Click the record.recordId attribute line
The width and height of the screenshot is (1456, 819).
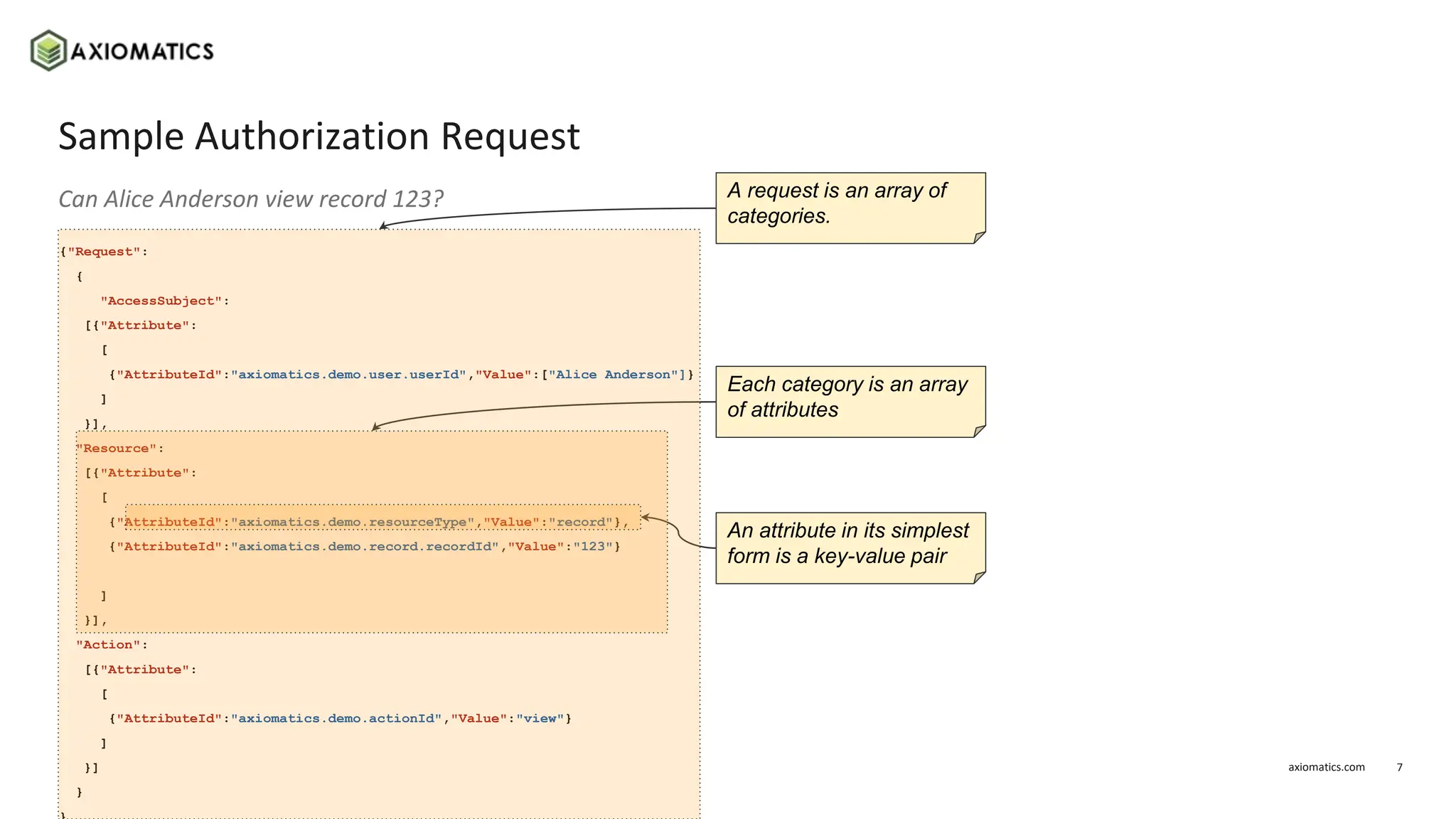tap(365, 547)
